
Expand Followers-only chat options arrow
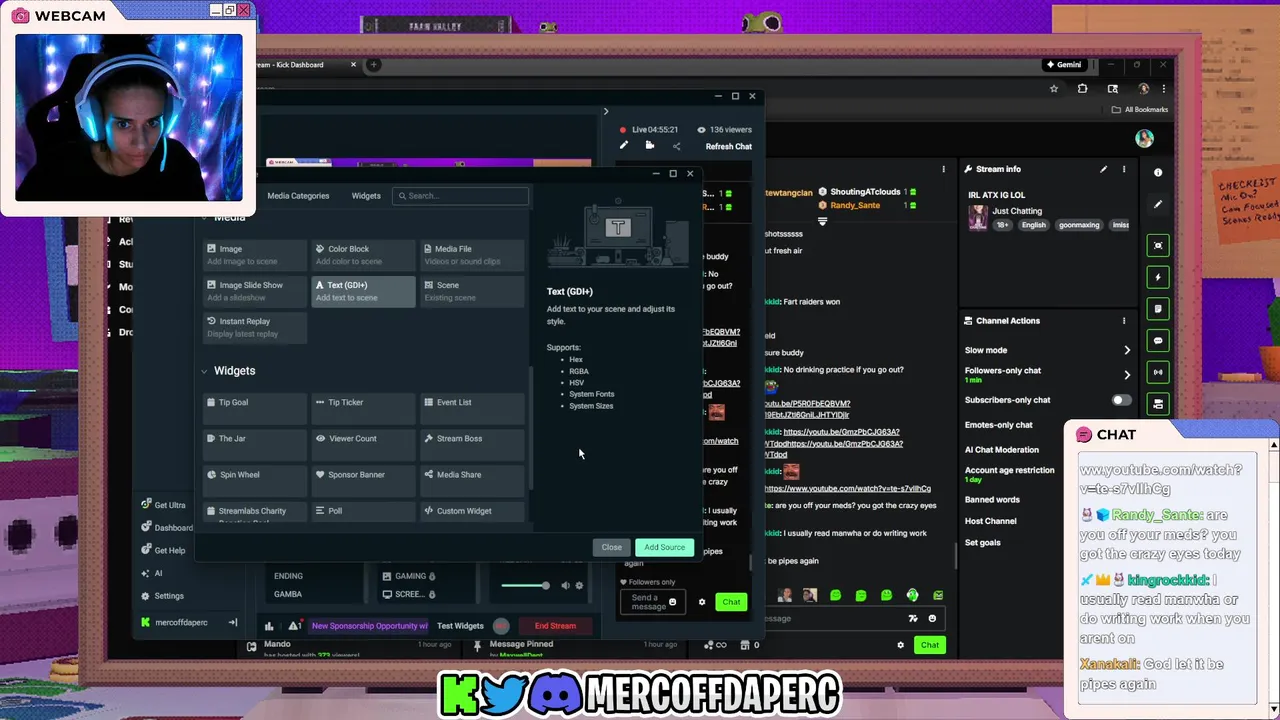coord(1127,375)
